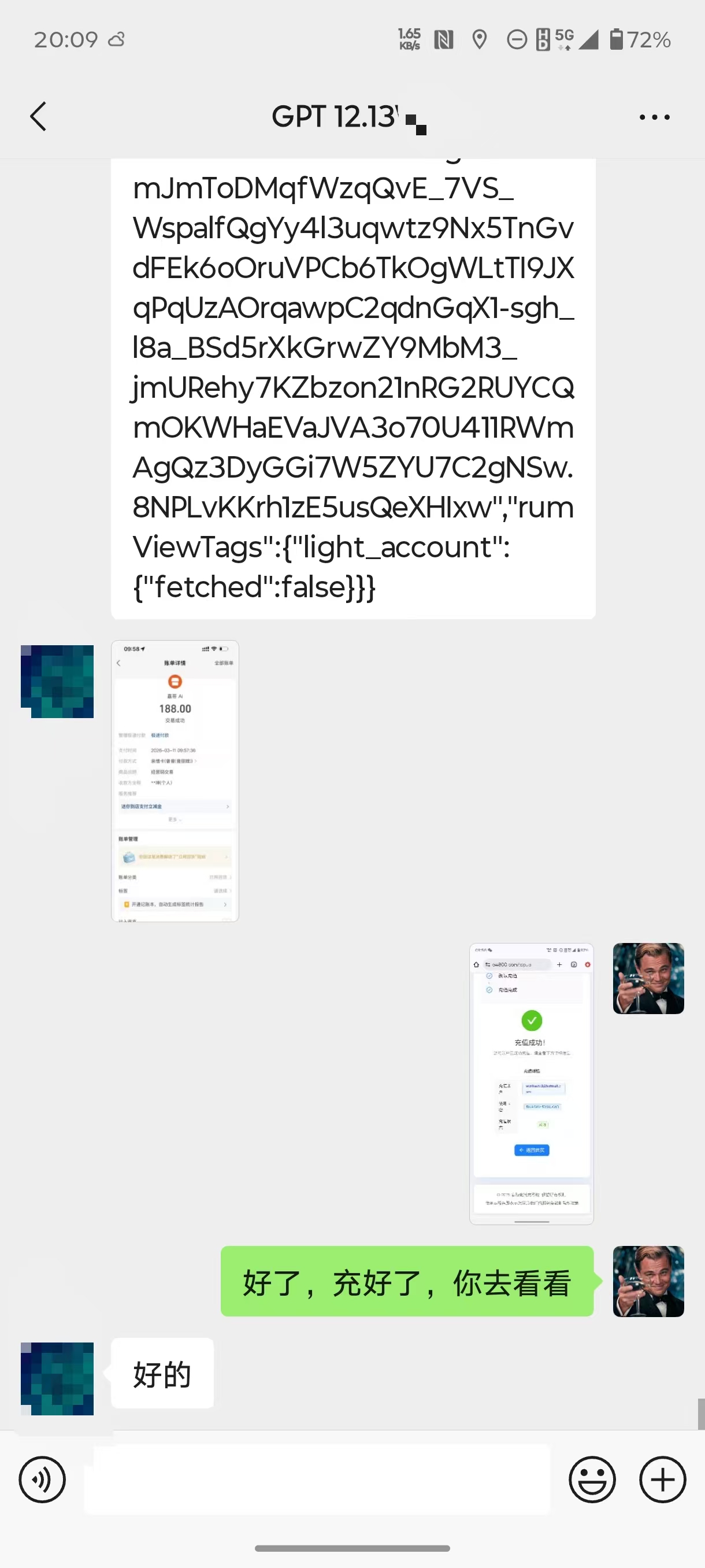
Task: Select the green 好了，充好了，你去看看 bubble
Action: (407, 1281)
